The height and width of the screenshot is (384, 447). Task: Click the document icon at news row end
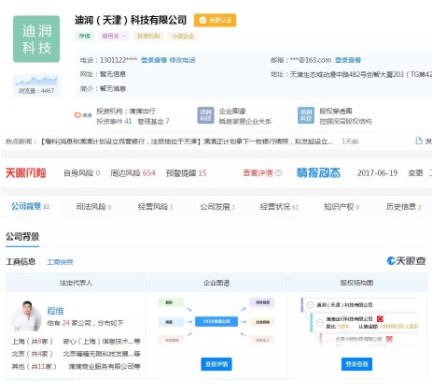[419, 141]
